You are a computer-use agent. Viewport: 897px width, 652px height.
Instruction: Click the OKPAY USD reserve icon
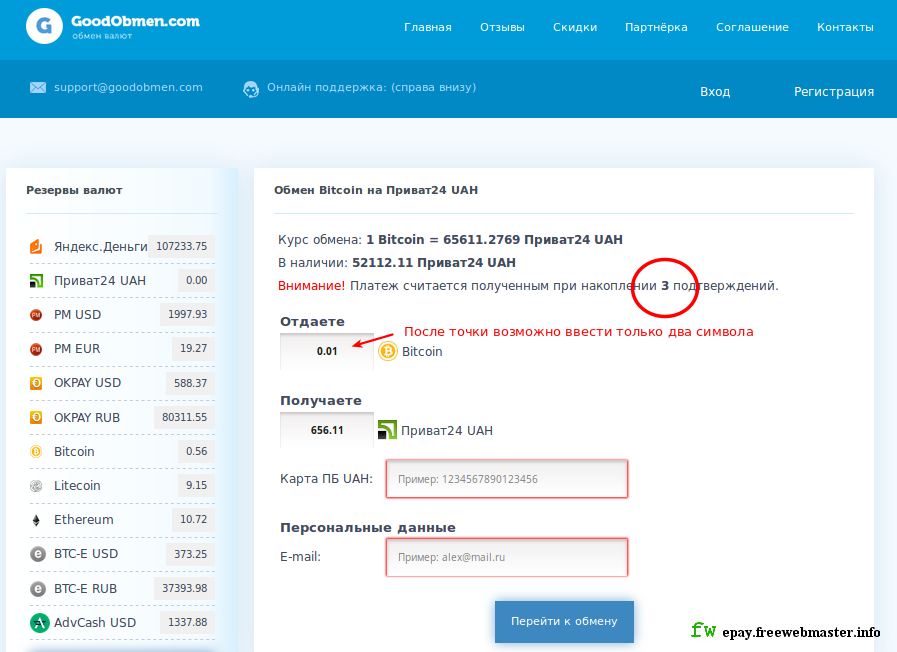pos(36,383)
